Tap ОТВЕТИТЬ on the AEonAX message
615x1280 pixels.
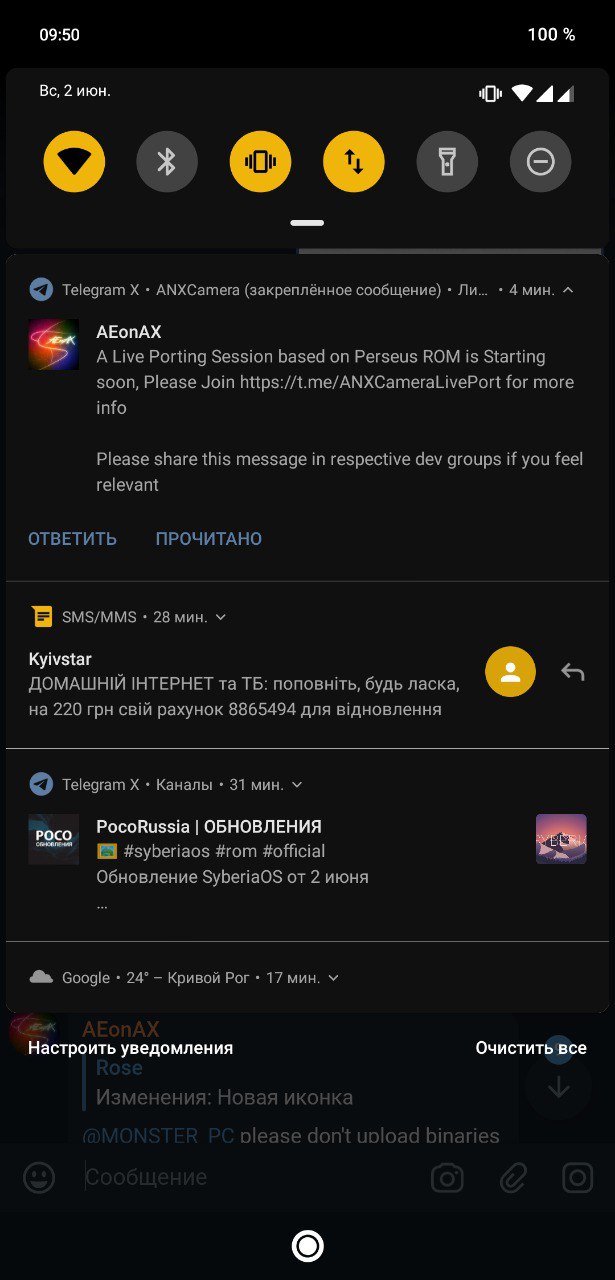click(72, 539)
